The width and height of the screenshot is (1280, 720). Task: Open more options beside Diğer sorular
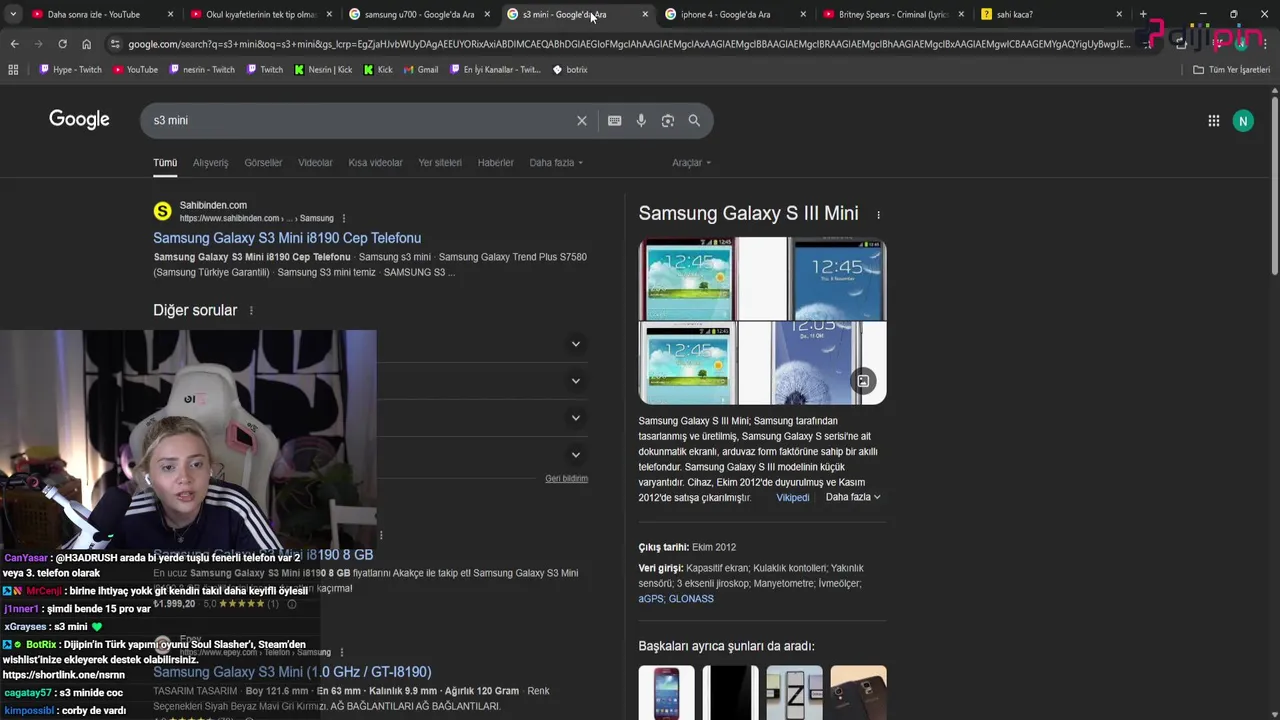[251, 311]
